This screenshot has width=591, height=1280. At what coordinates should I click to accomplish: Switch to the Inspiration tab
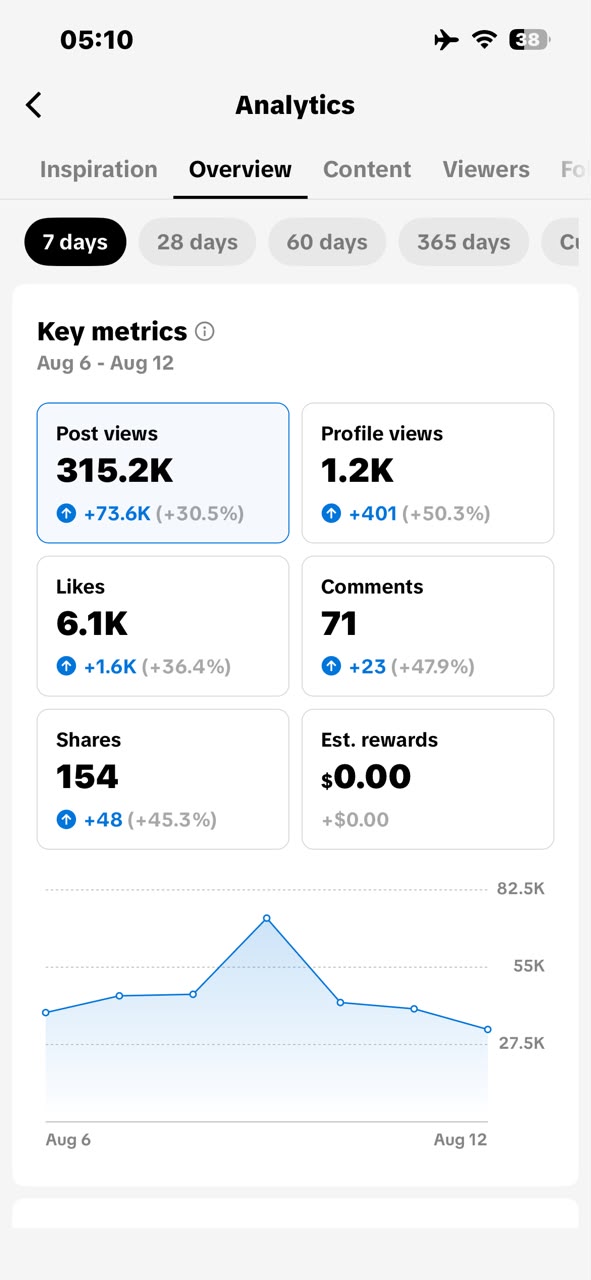(x=99, y=170)
